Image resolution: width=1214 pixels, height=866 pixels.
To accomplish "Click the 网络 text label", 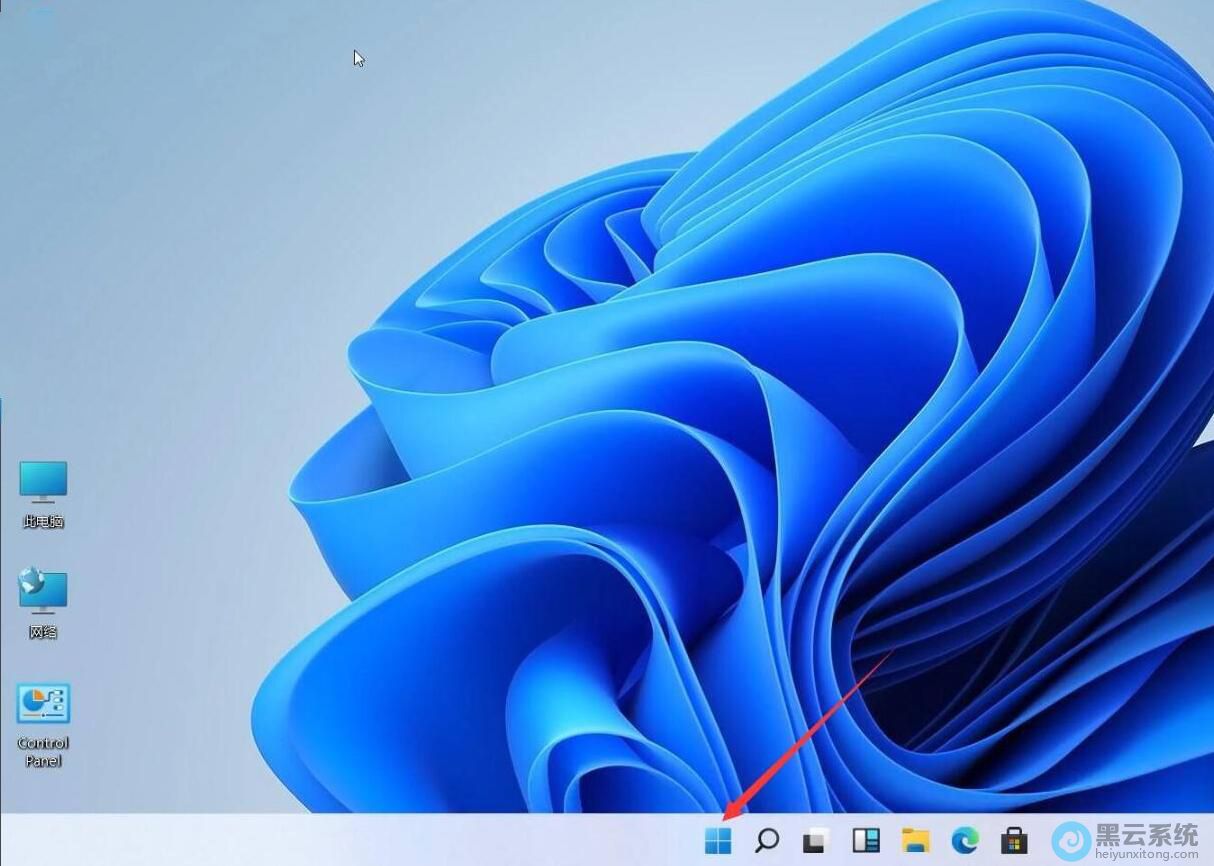I will click(x=43, y=632).
